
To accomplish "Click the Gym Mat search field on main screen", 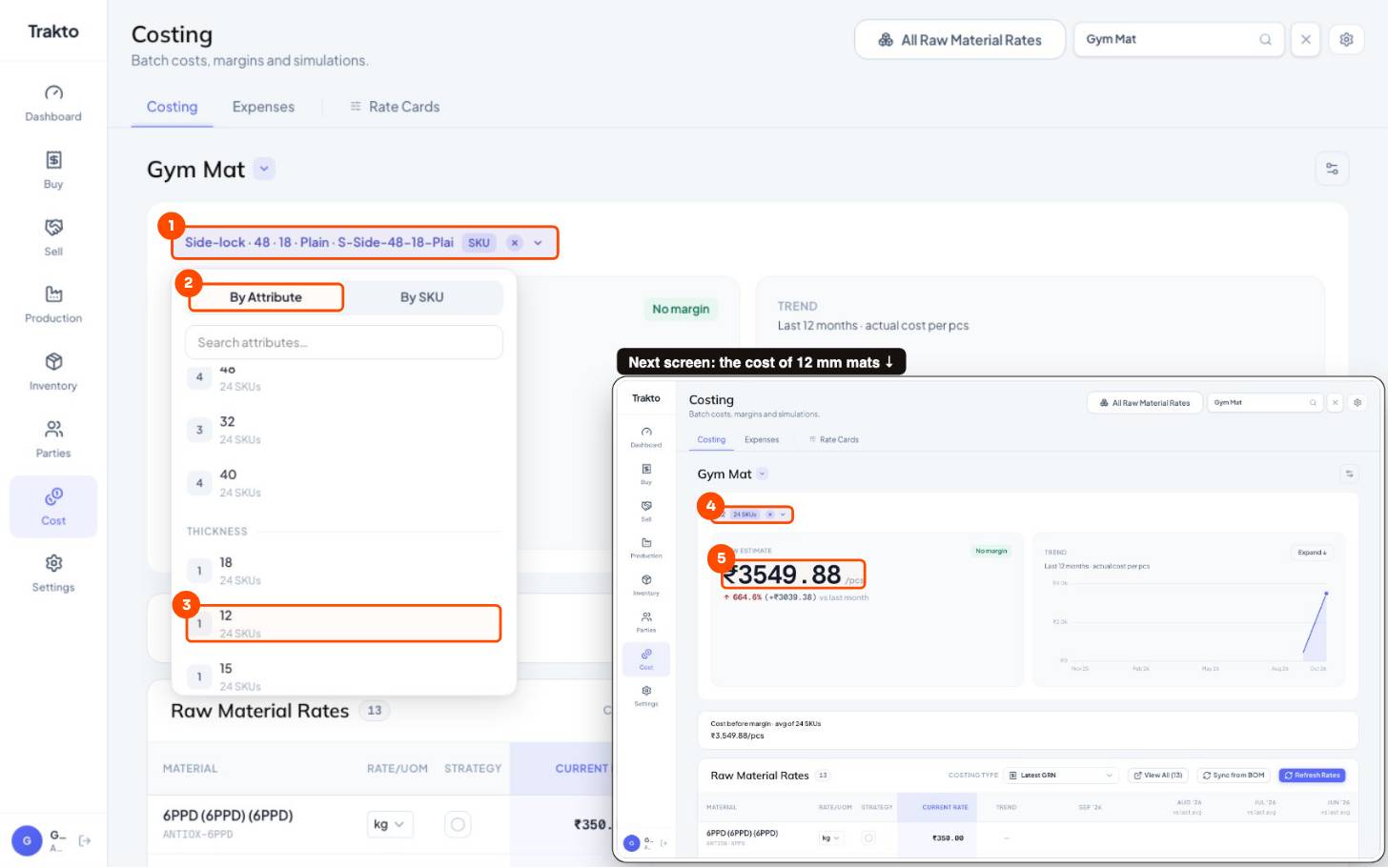I will (1178, 40).
